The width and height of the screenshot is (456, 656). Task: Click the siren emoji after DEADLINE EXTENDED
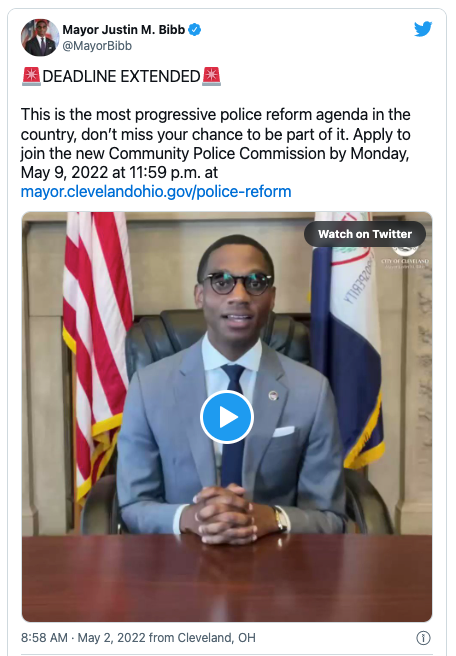click(x=211, y=76)
